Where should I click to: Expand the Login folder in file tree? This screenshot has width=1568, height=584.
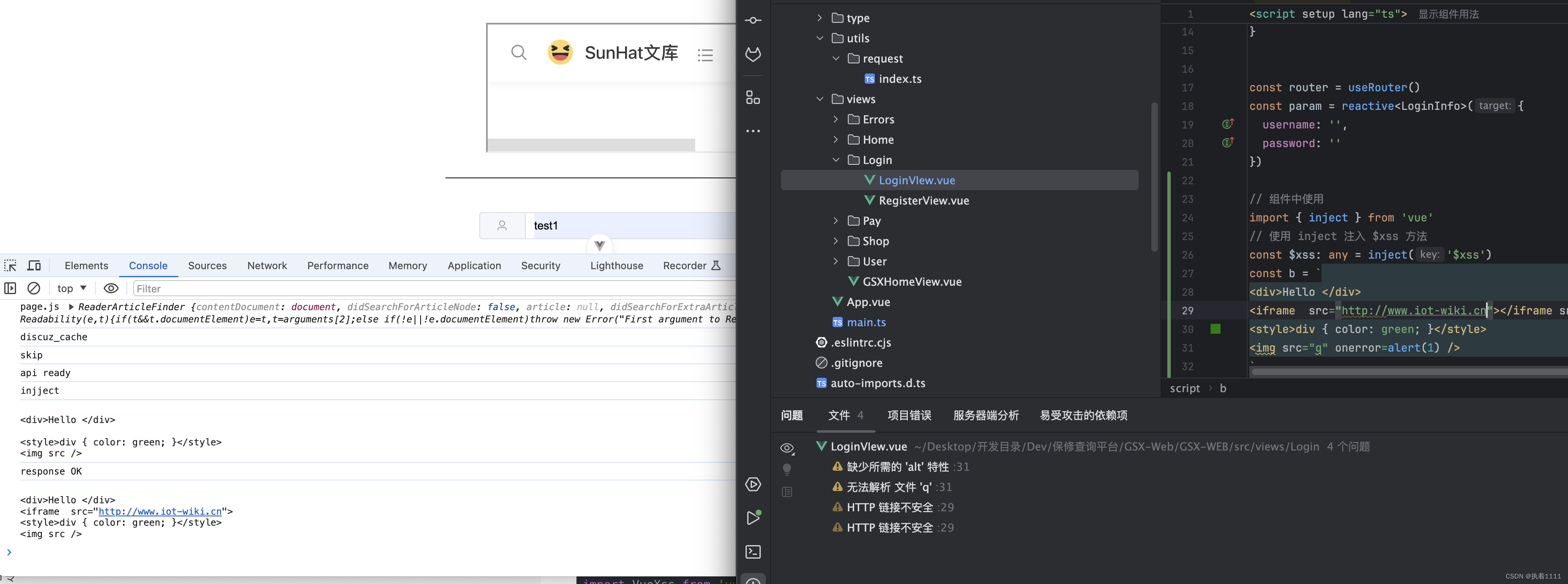(837, 160)
